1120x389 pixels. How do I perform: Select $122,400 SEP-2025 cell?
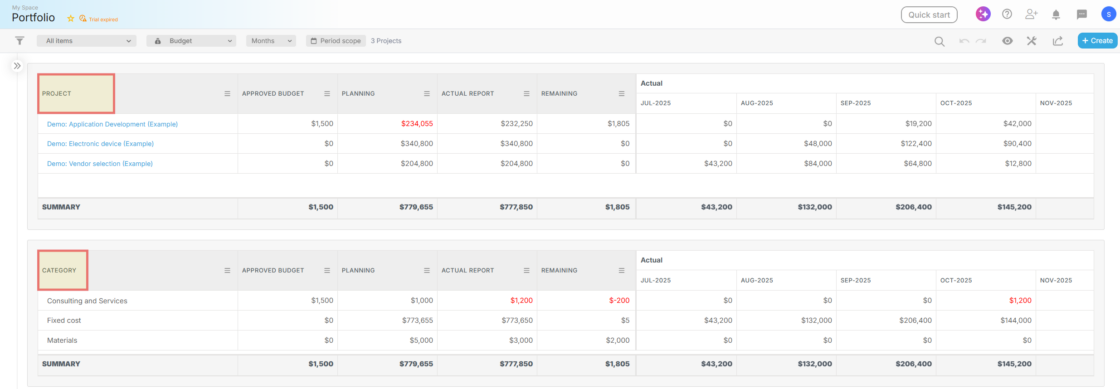point(886,143)
